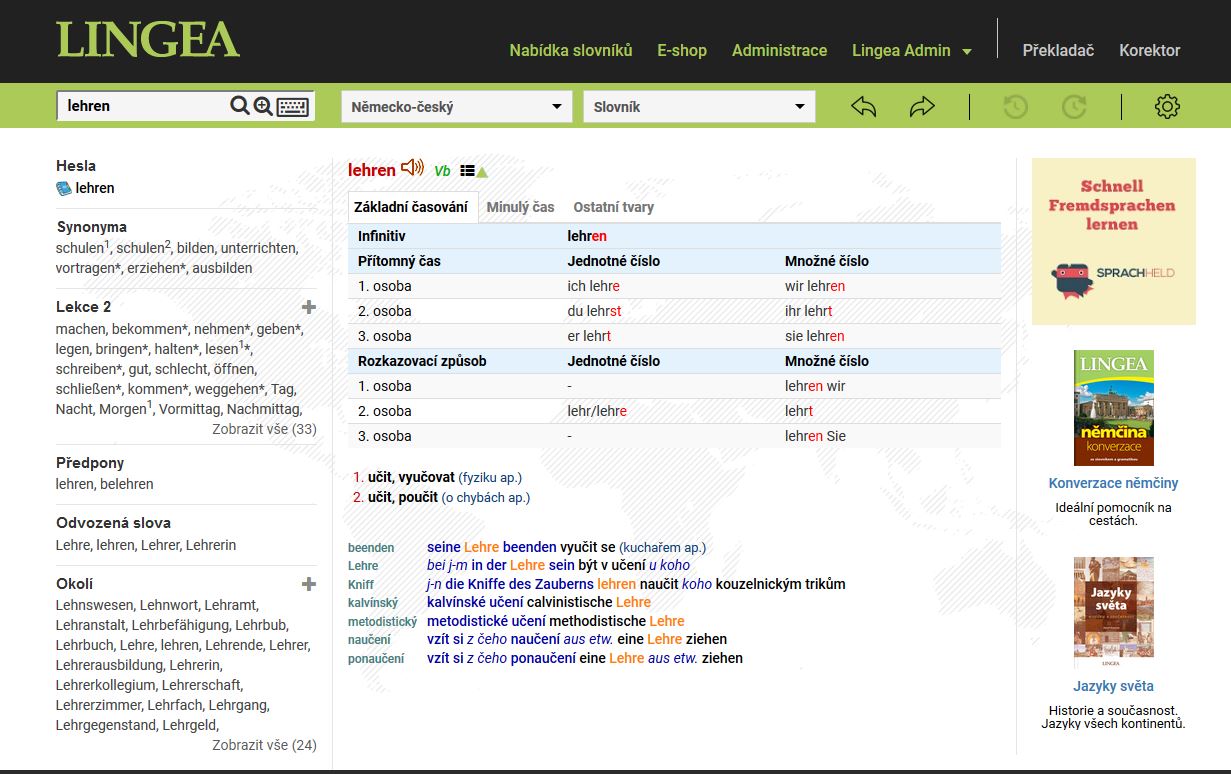Open the word Vormittag in Lekce 2
The image size is (1231, 774).
click(x=188, y=409)
